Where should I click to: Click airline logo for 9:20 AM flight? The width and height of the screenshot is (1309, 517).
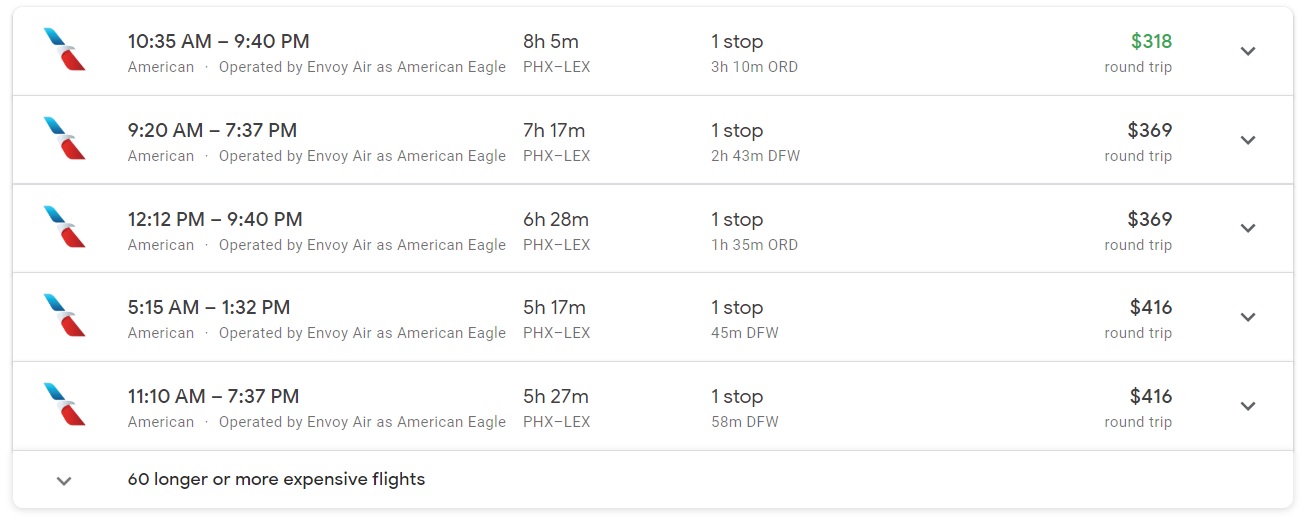(x=64, y=139)
